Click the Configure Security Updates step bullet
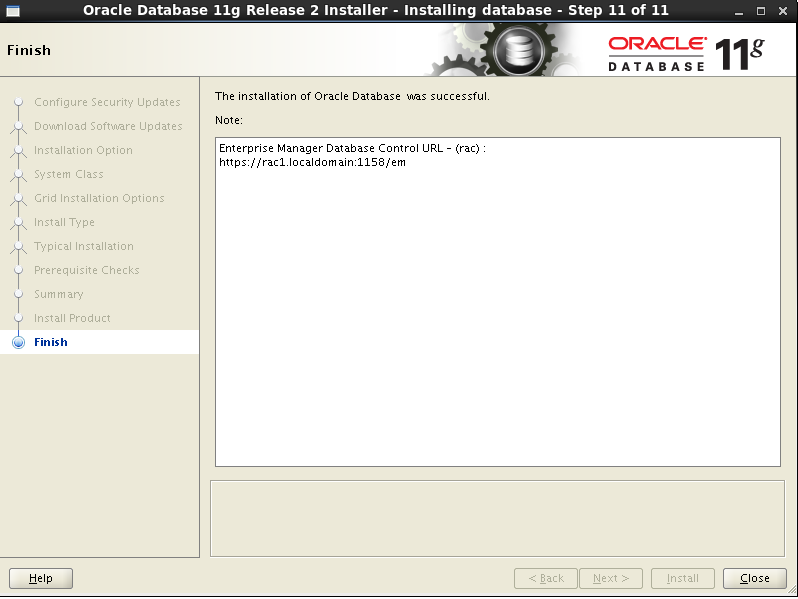Viewport: 798px width, 599px height. (18, 102)
